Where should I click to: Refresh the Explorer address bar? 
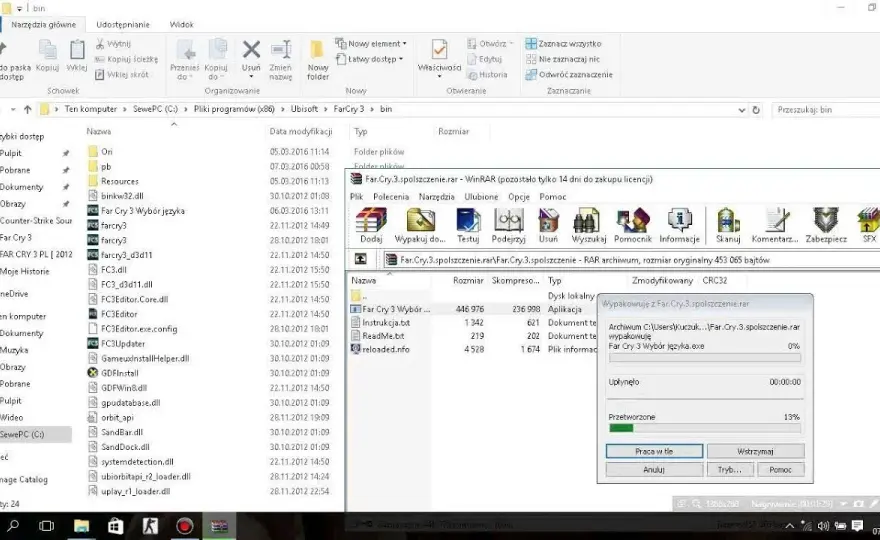(756, 110)
